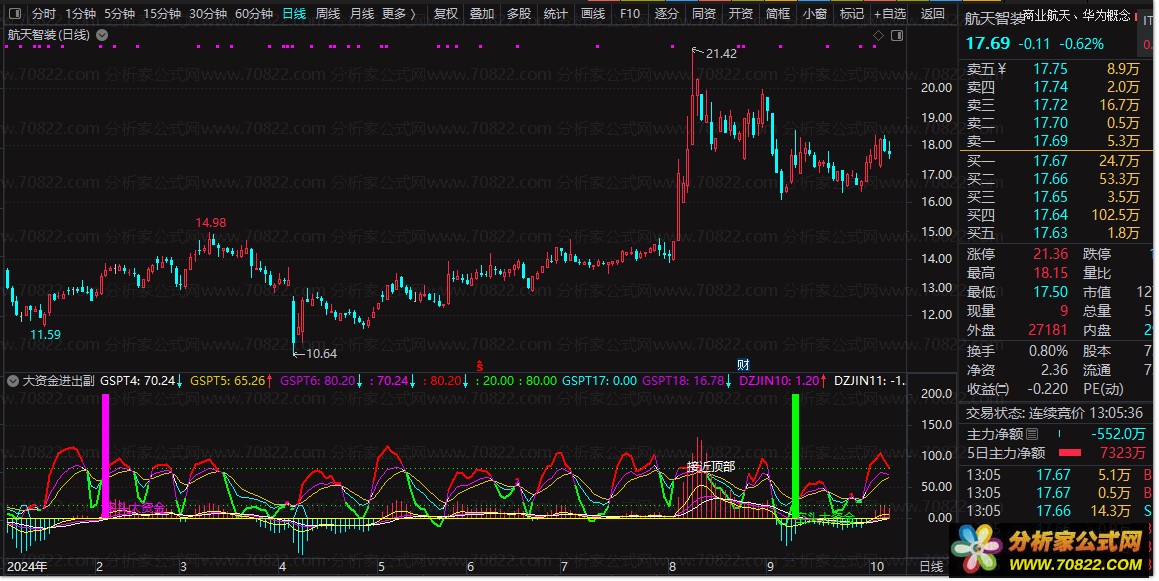Screen dimensions: 1159x581
Task: Click the 21.42 high price label
Action: tap(721, 53)
